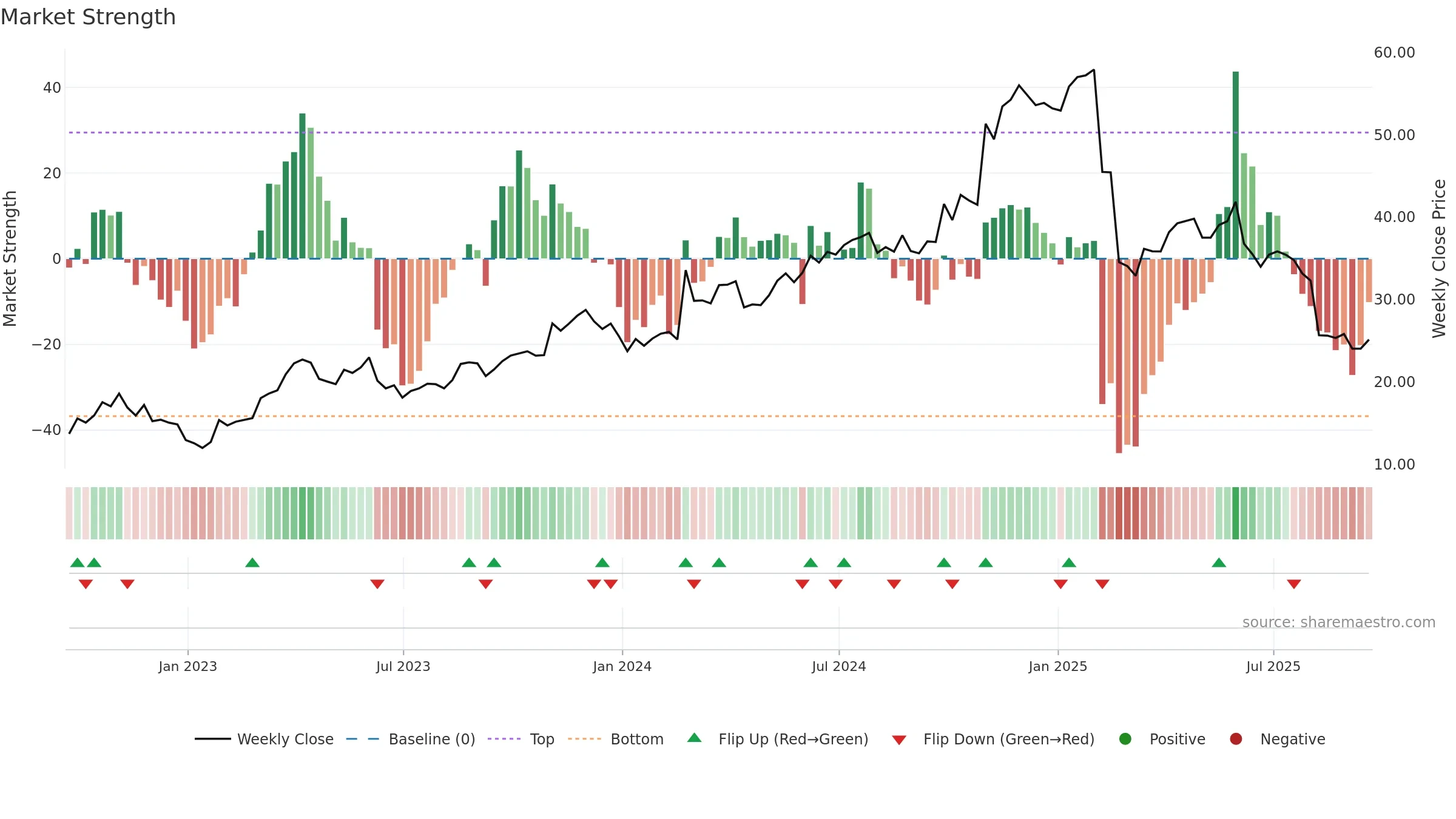Viewport: 1456px width, 819px height.
Task: Click the Jan 2023 x-axis label
Action: [x=187, y=666]
